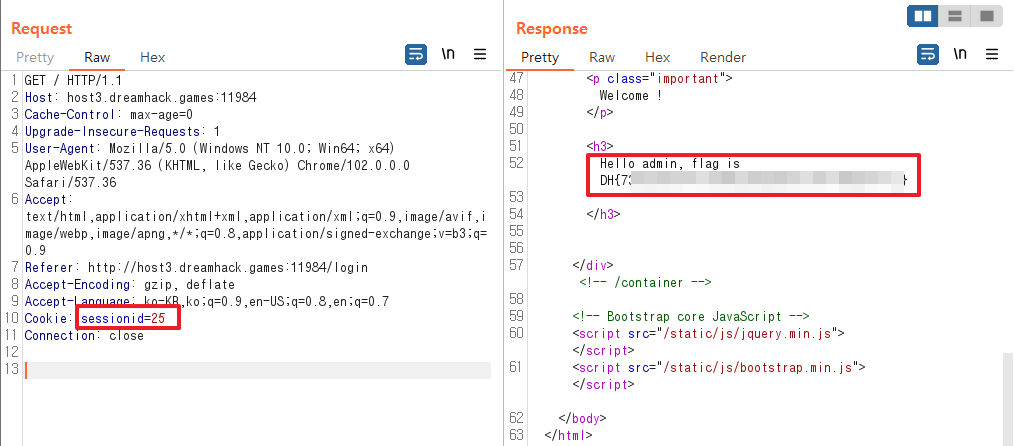The image size is (1014, 446).
Task: Click the Request panel title
Action: click(x=41, y=28)
